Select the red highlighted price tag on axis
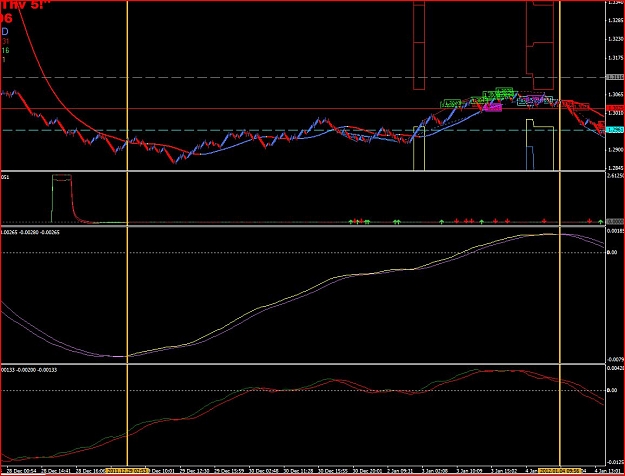 (615, 108)
